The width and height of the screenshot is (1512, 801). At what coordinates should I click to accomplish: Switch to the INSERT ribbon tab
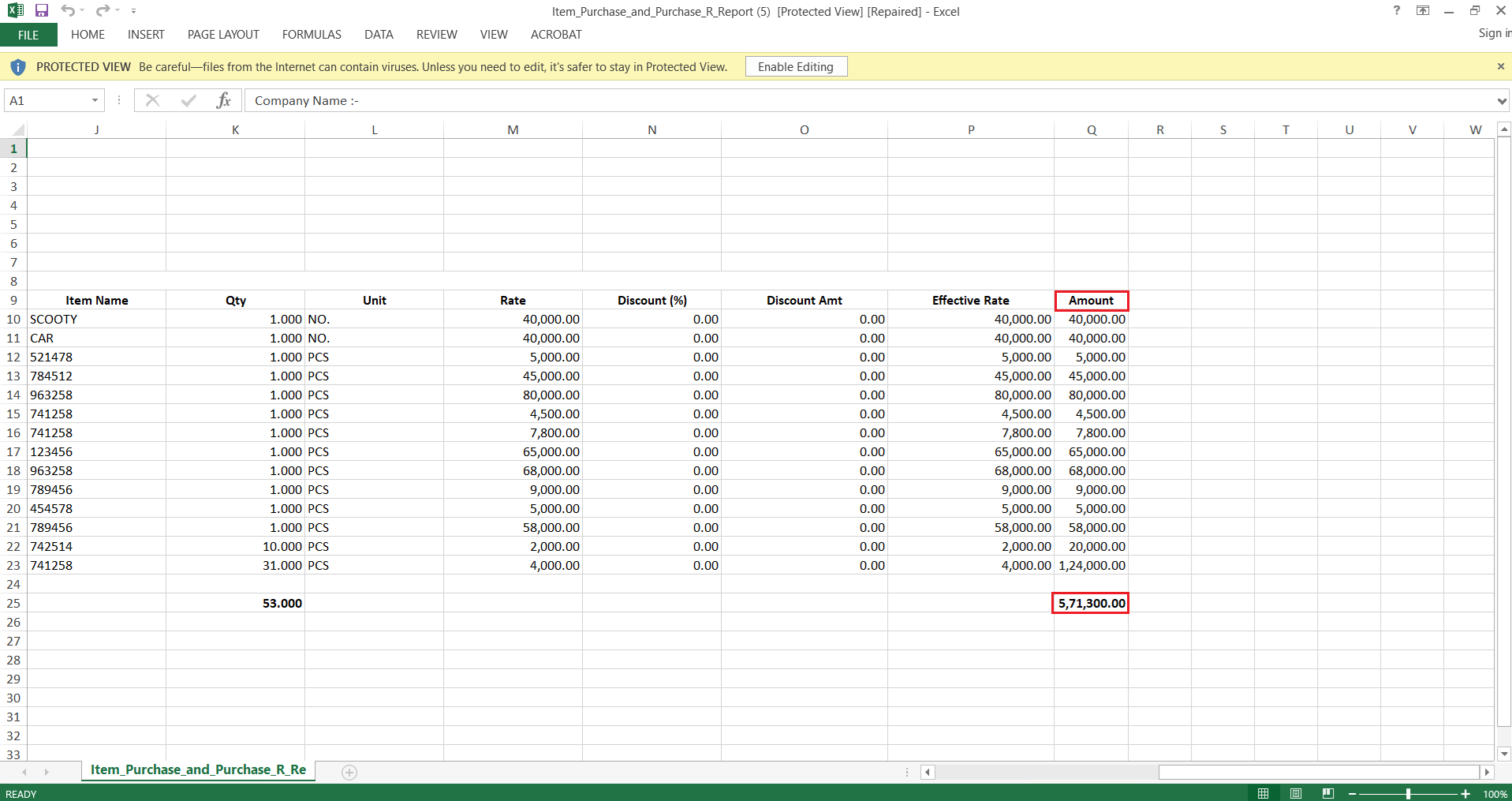(x=146, y=35)
